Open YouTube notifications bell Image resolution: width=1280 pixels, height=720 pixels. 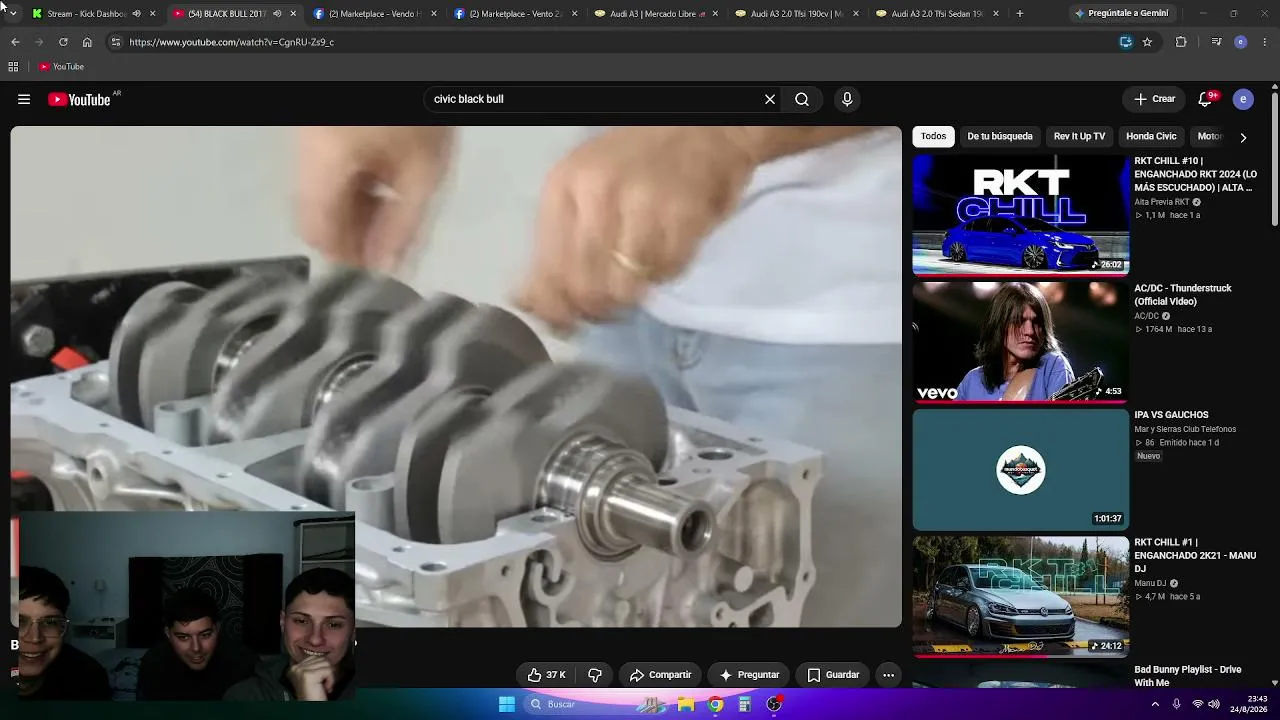1205,99
